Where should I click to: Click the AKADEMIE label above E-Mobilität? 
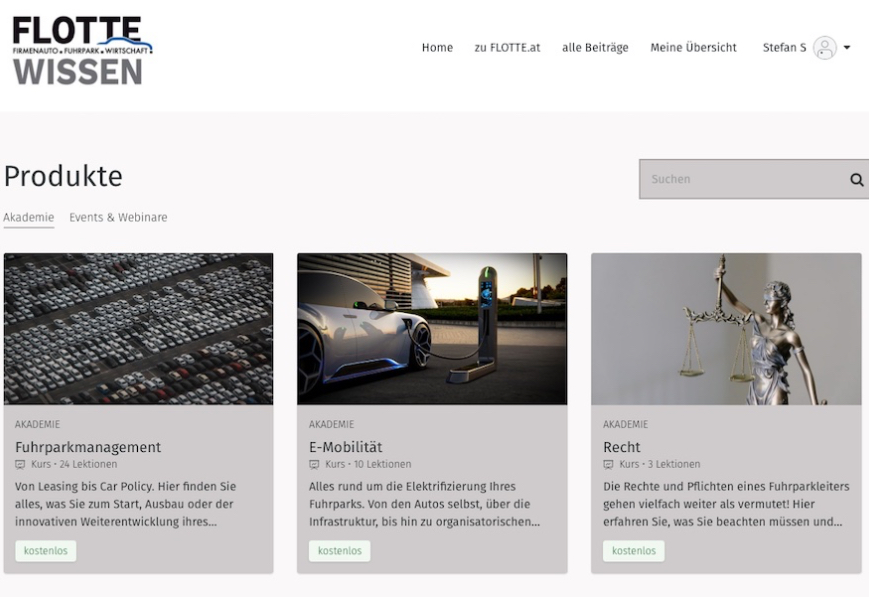(x=331, y=424)
